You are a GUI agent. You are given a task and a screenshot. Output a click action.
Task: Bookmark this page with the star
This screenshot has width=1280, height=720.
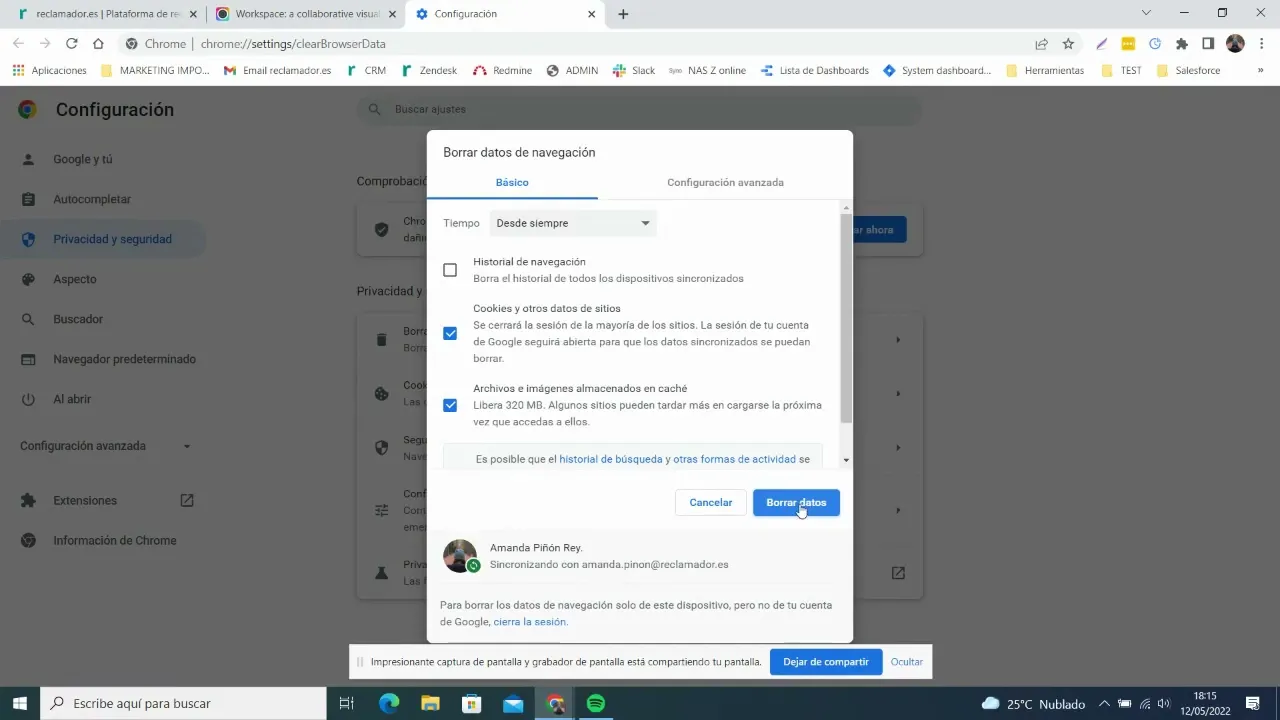click(1068, 44)
